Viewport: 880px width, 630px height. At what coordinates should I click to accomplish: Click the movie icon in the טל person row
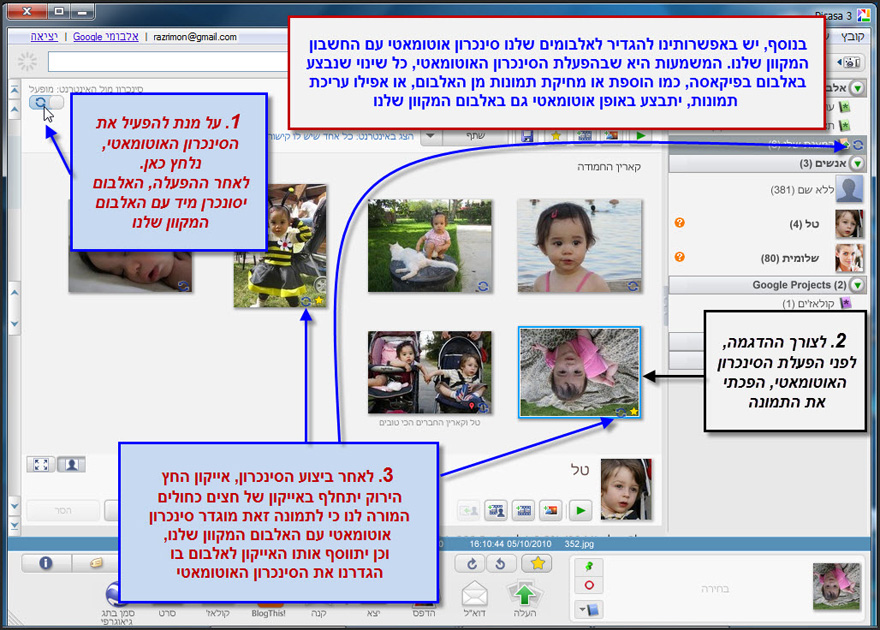(x=523, y=511)
